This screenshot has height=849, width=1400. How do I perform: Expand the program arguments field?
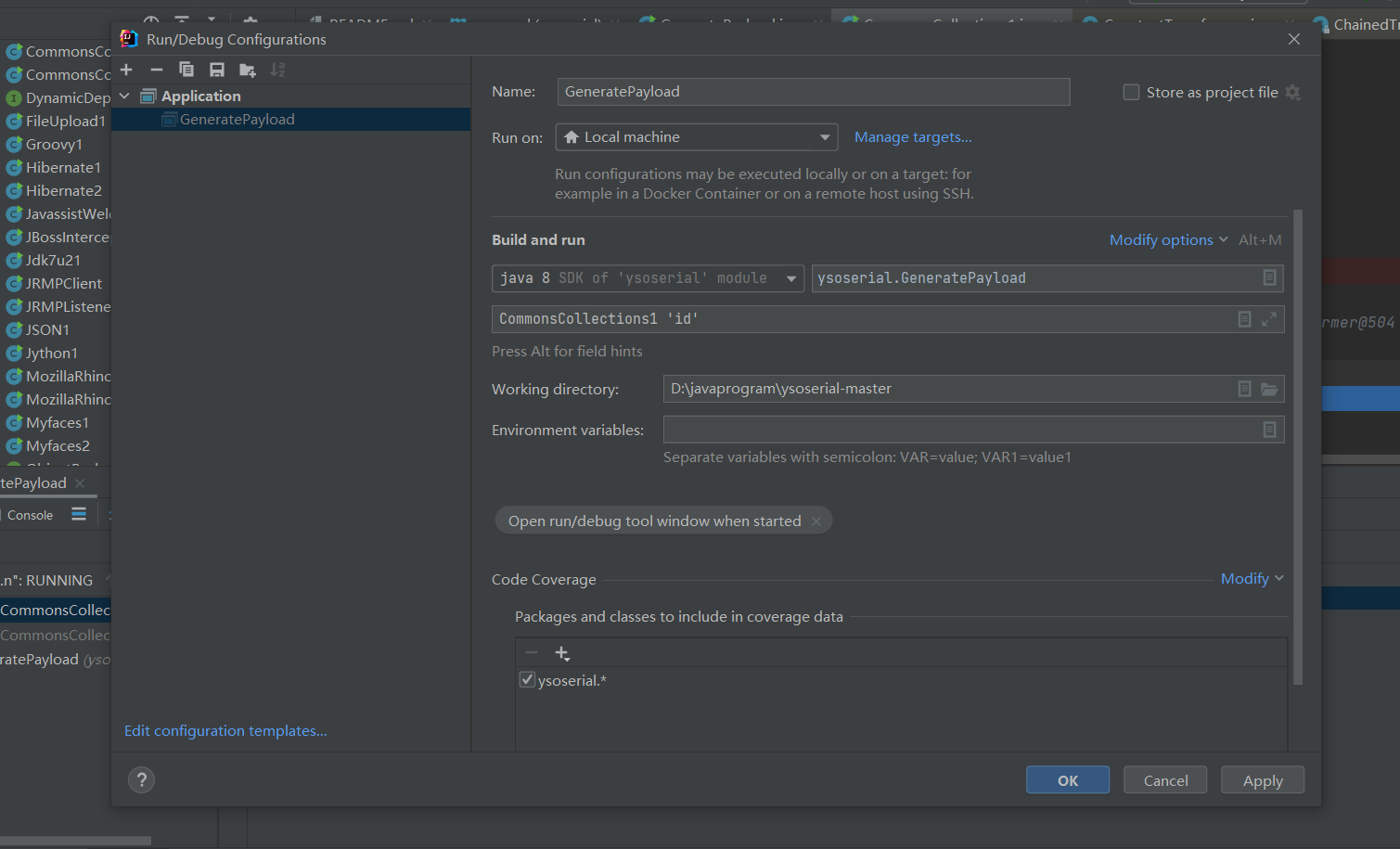(x=1269, y=319)
